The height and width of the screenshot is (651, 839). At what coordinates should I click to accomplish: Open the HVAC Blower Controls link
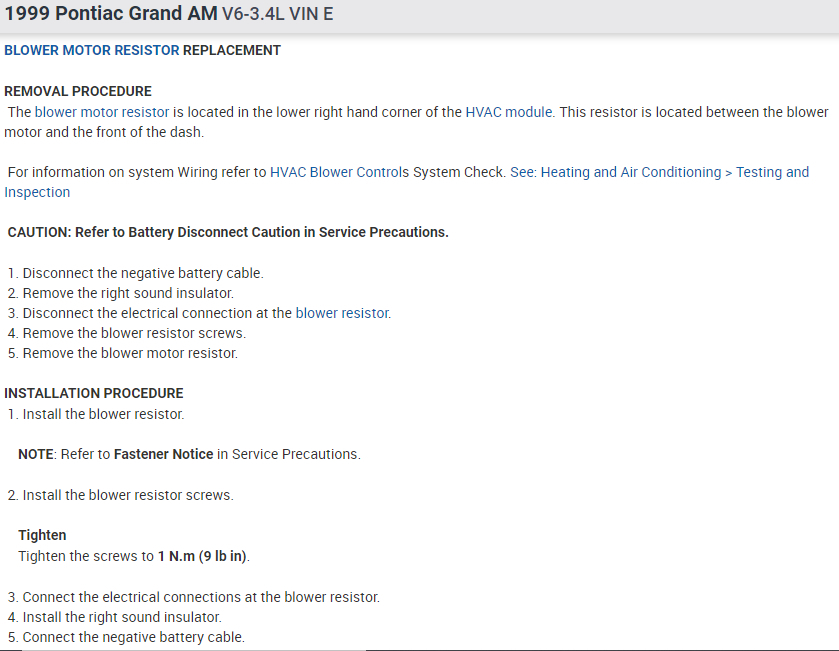(x=339, y=172)
